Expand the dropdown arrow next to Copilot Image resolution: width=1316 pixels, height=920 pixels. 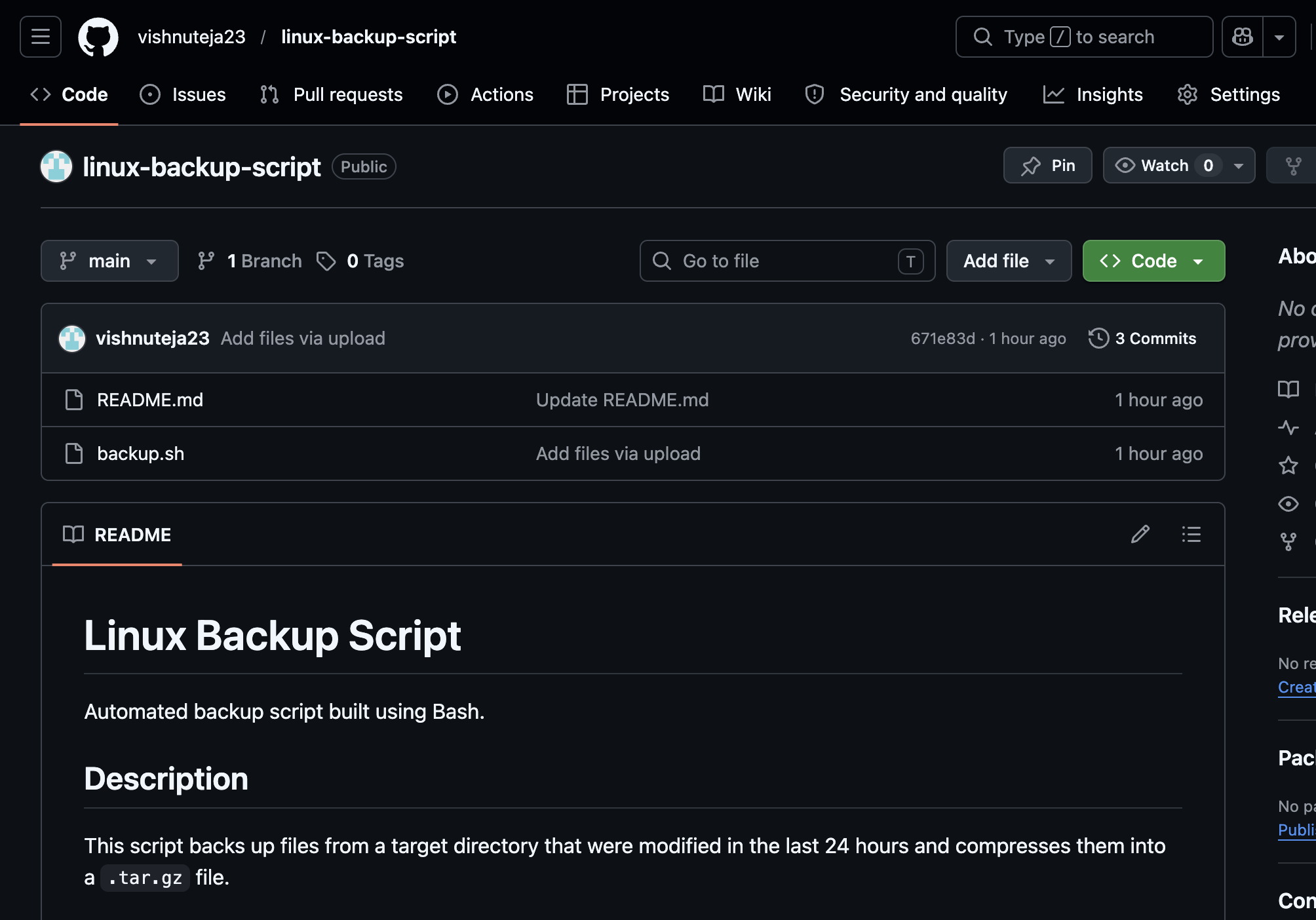coord(1279,37)
